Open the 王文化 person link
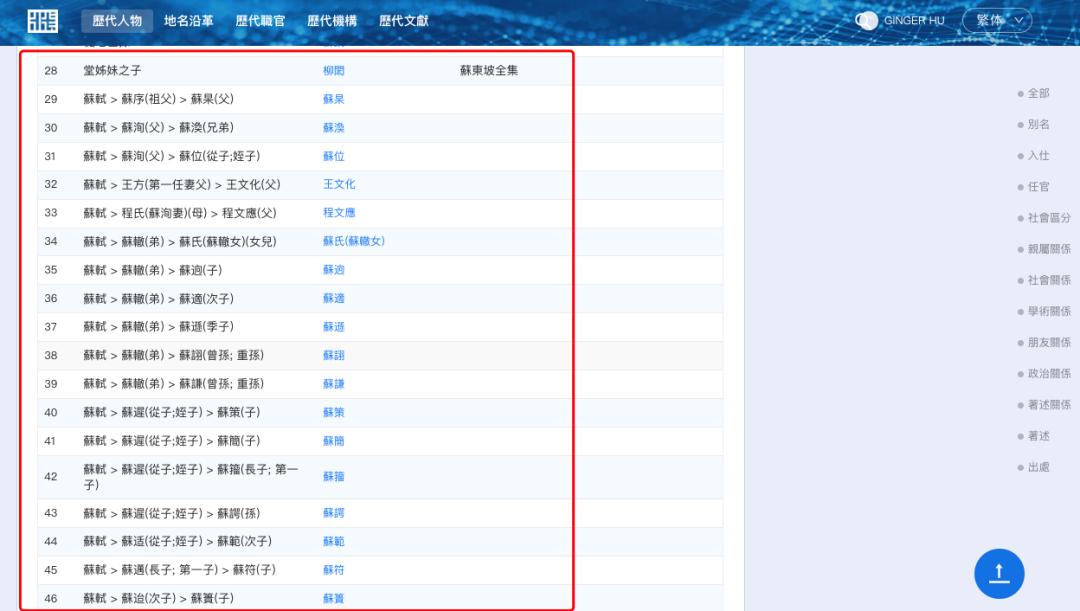The width and height of the screenshot is (1080, 611). coord(339,185)
